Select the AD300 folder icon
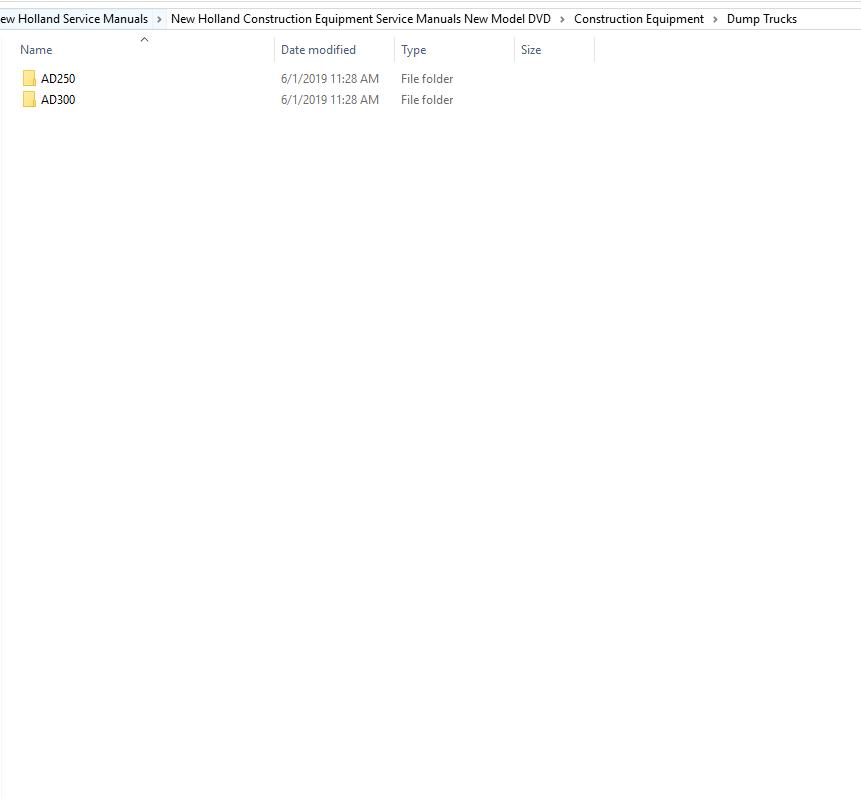Viewport: 861px width, 799px height. point(29,99)
